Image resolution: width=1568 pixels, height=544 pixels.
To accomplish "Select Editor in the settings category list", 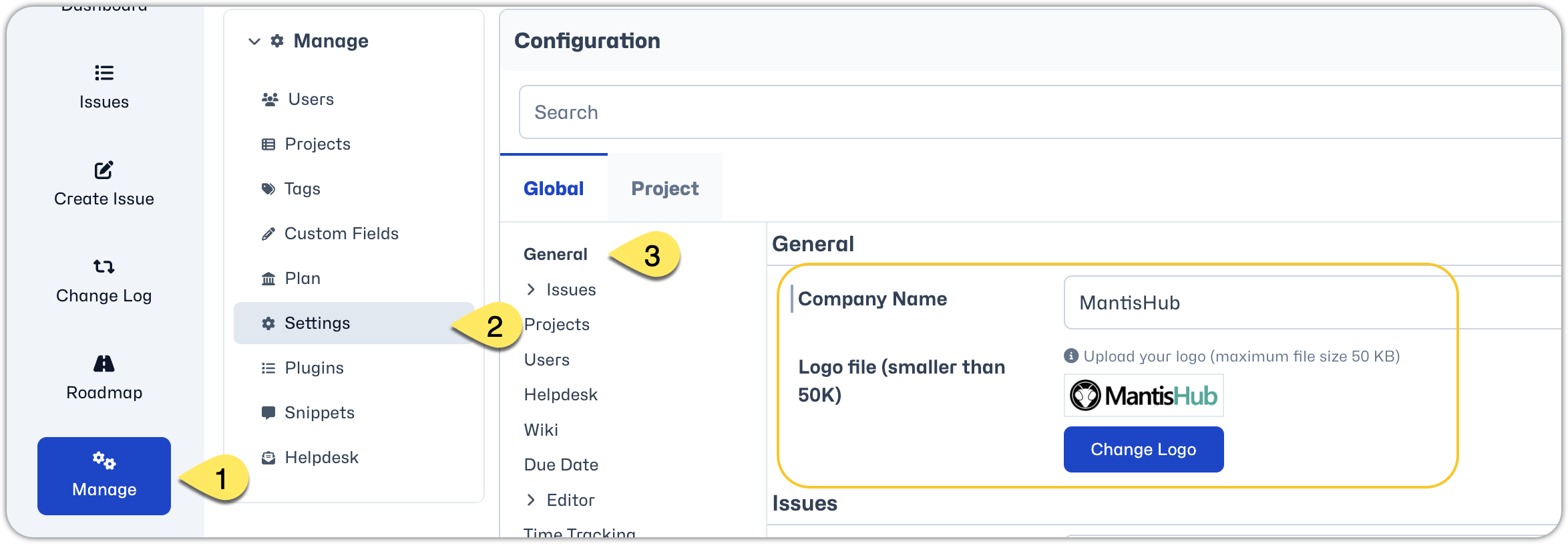I will (571, 501).
